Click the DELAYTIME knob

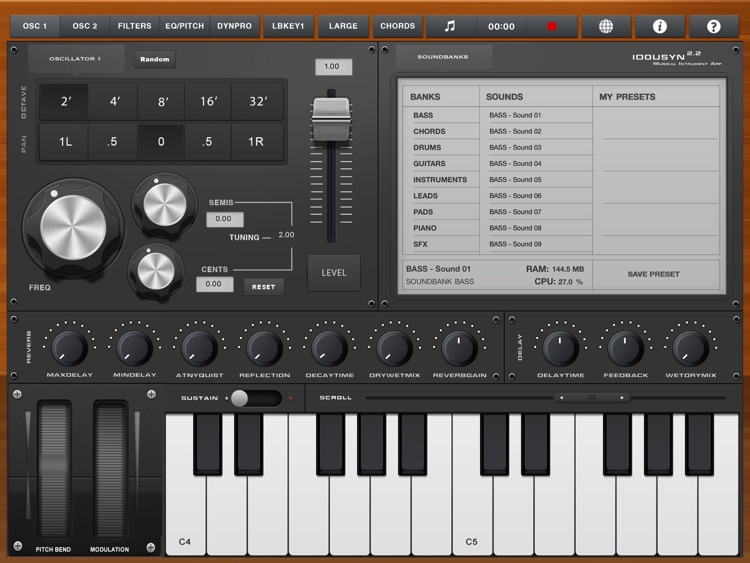click(x=560, y=348)
